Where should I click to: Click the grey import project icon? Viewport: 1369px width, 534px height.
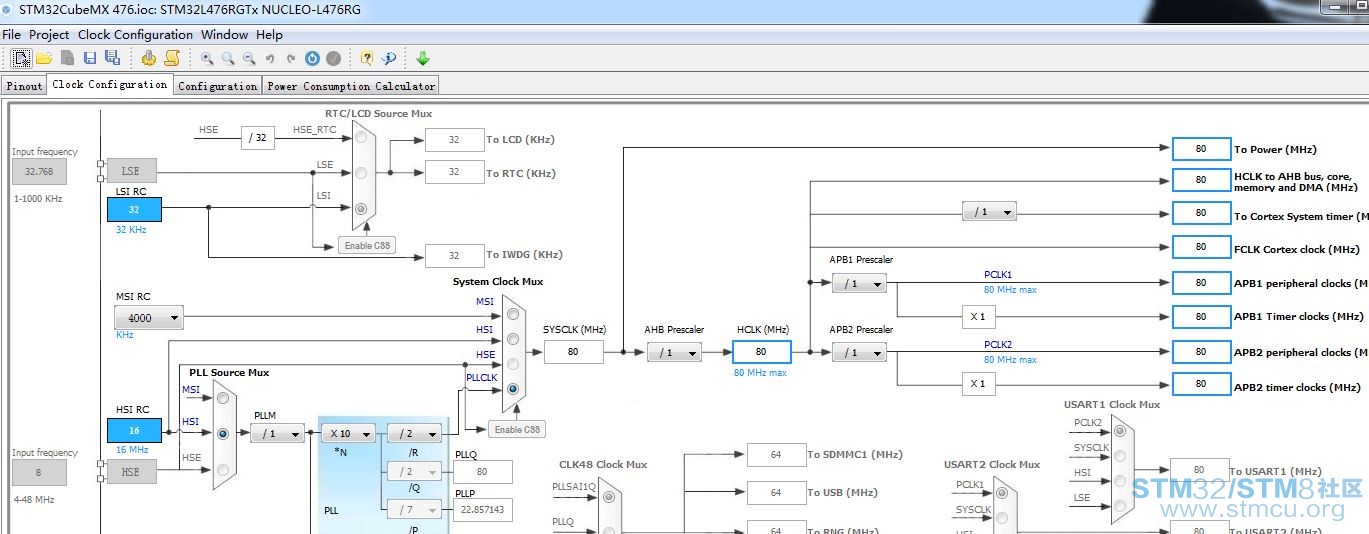click(x=67, y=58)
